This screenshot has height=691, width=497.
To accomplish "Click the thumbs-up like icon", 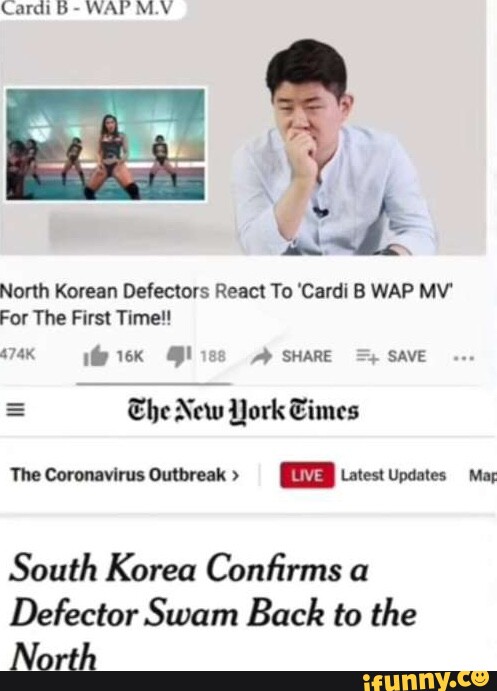I will (96, 355).
